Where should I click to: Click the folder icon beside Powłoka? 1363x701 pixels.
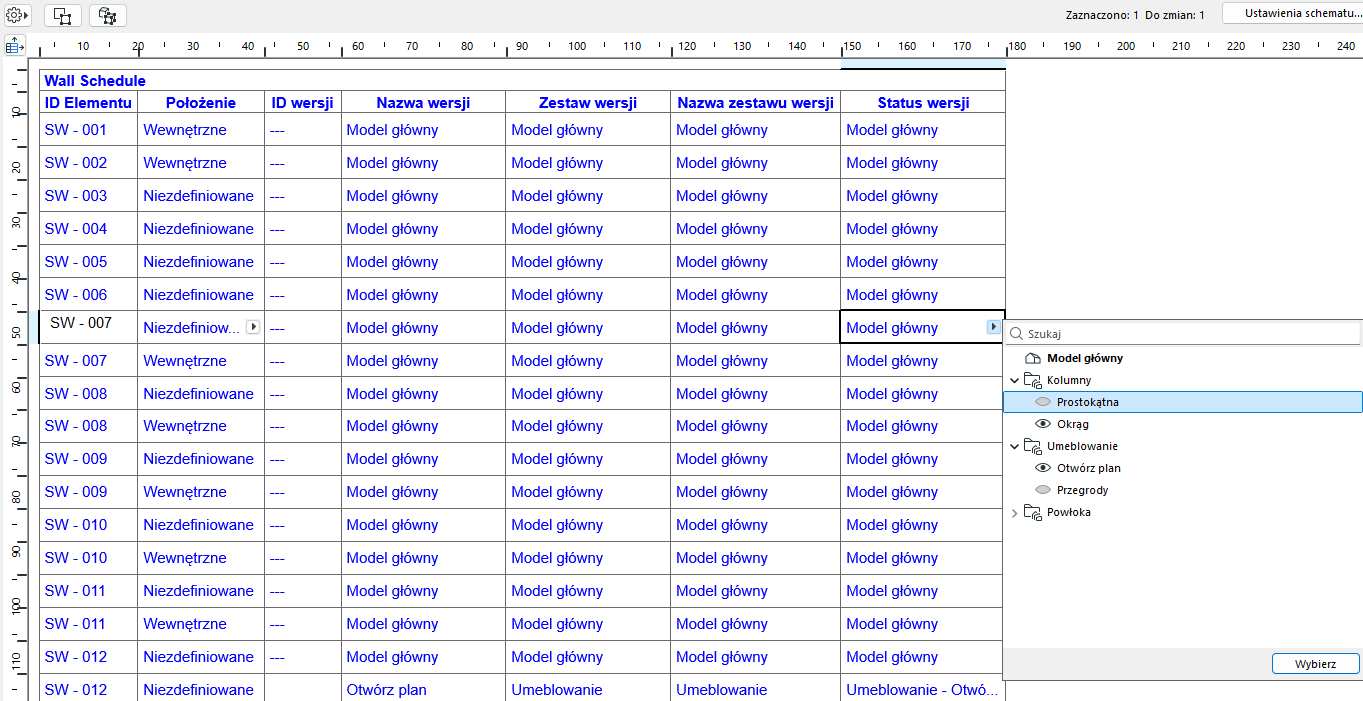point(1031,512)
